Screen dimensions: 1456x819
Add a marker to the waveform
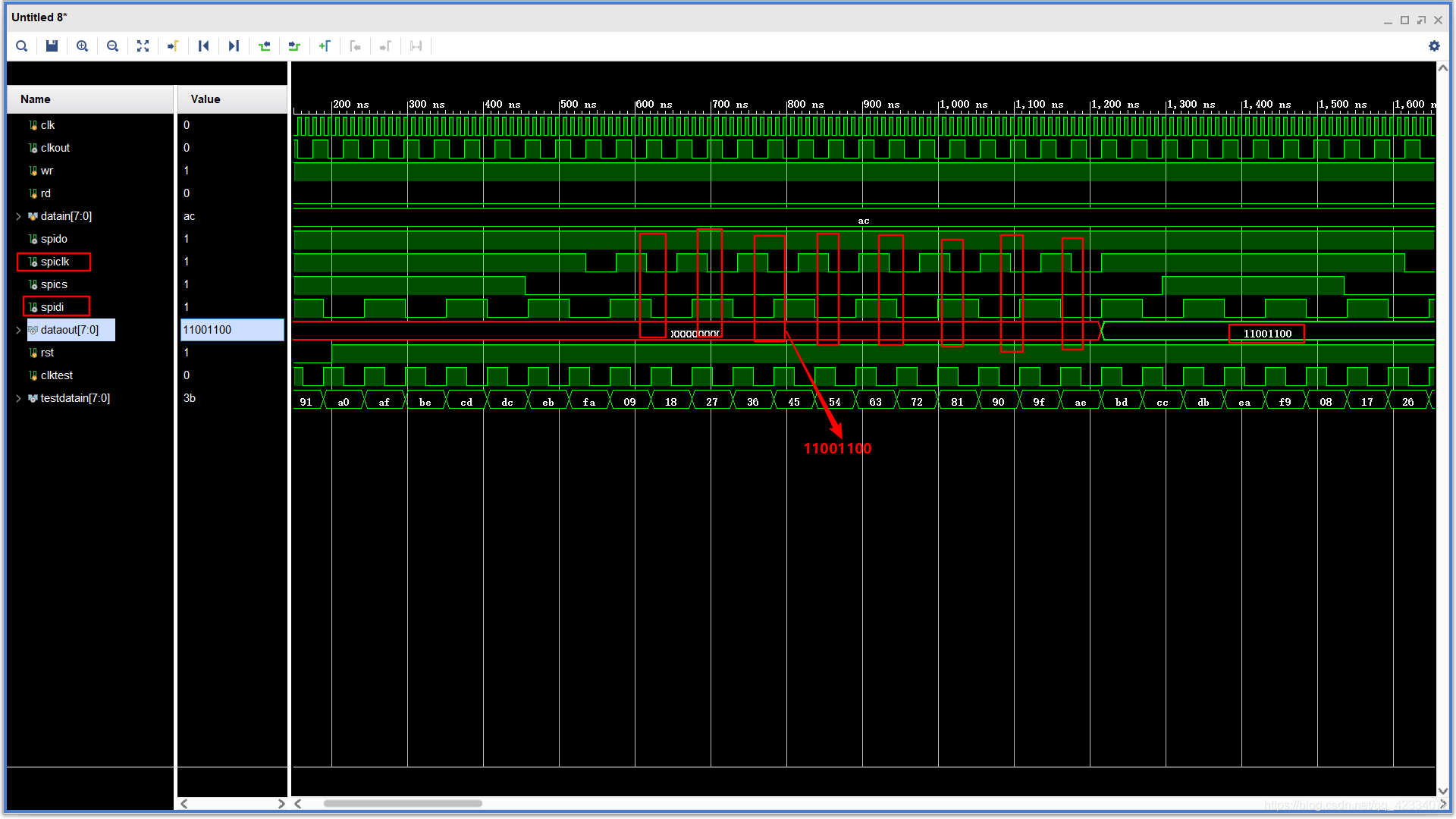(325, 46)
